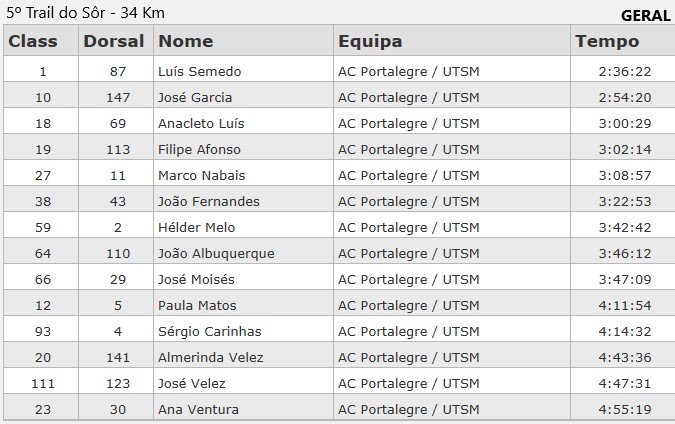Click Almerinda Velez's name

(207, 357)
